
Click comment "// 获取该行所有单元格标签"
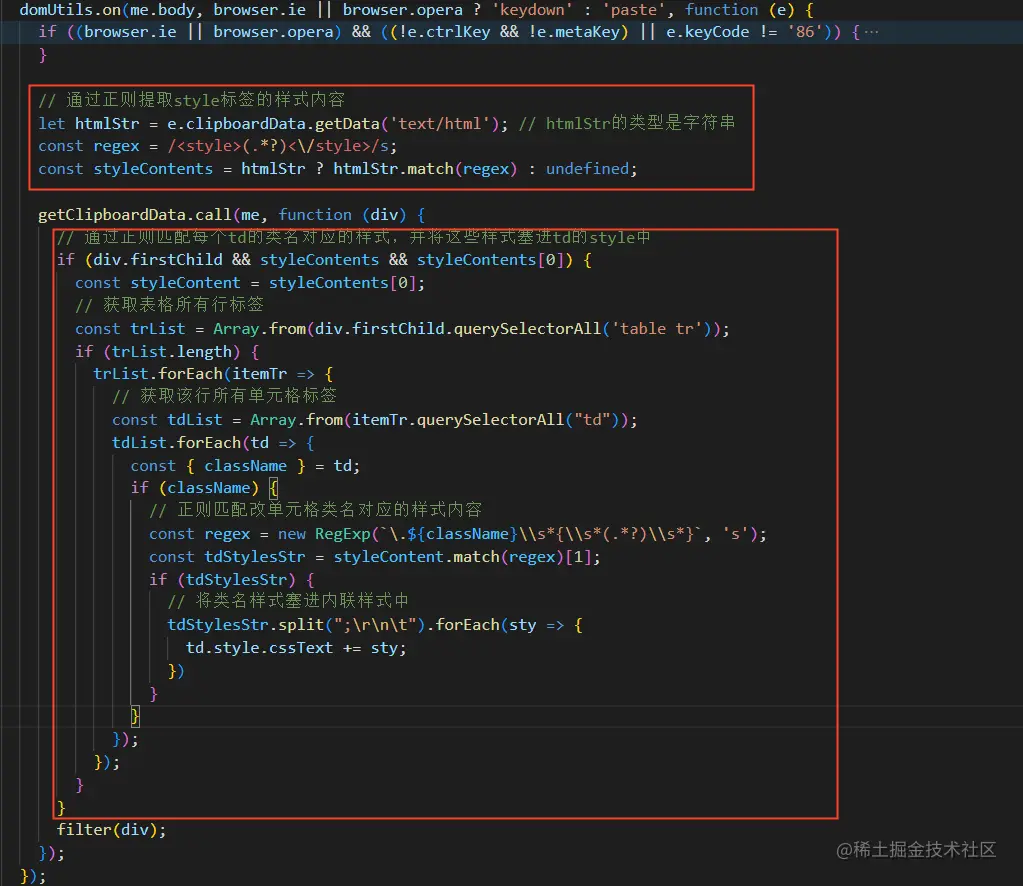point(224,395)
